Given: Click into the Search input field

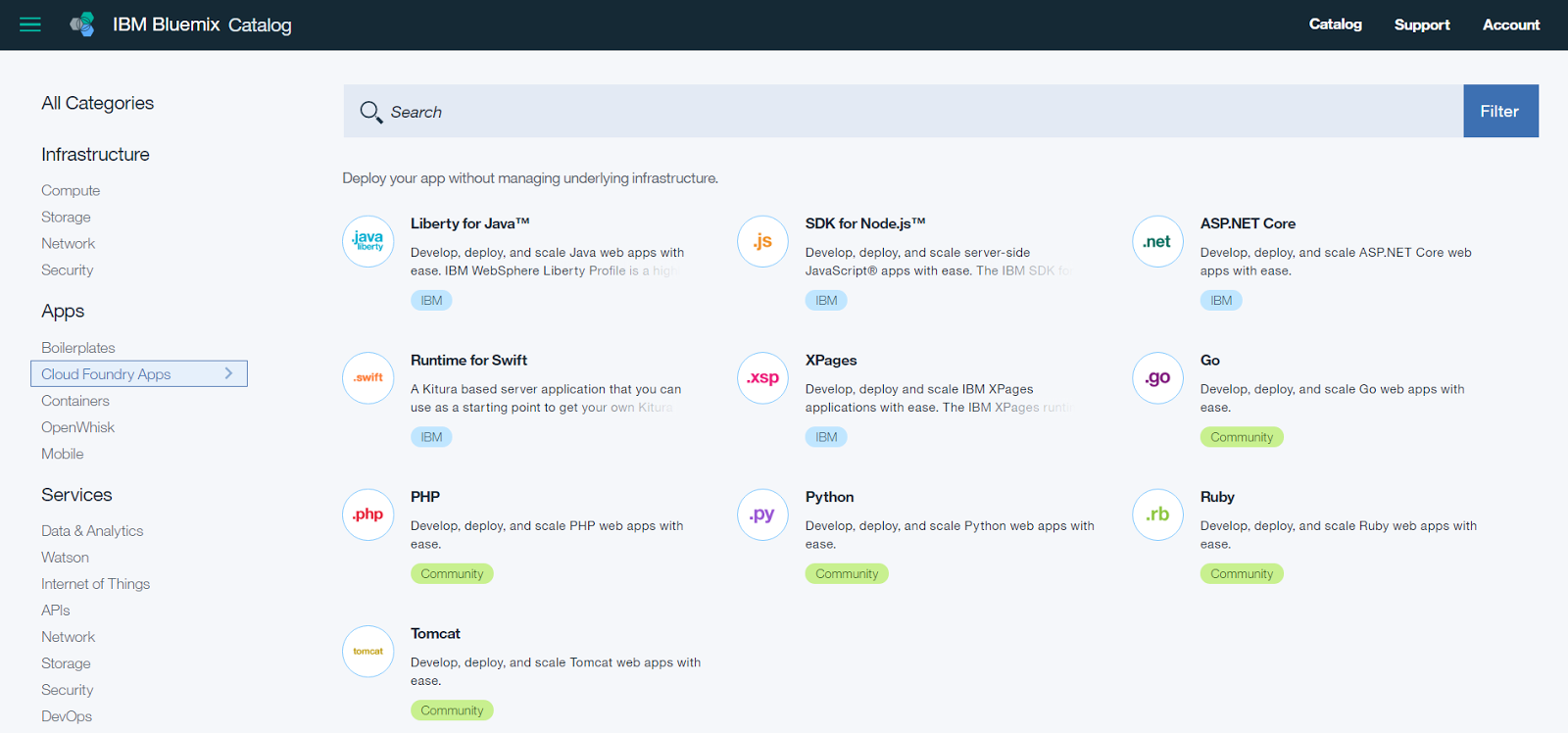Looking at the screenshot, I should click(x=903, y=111).
